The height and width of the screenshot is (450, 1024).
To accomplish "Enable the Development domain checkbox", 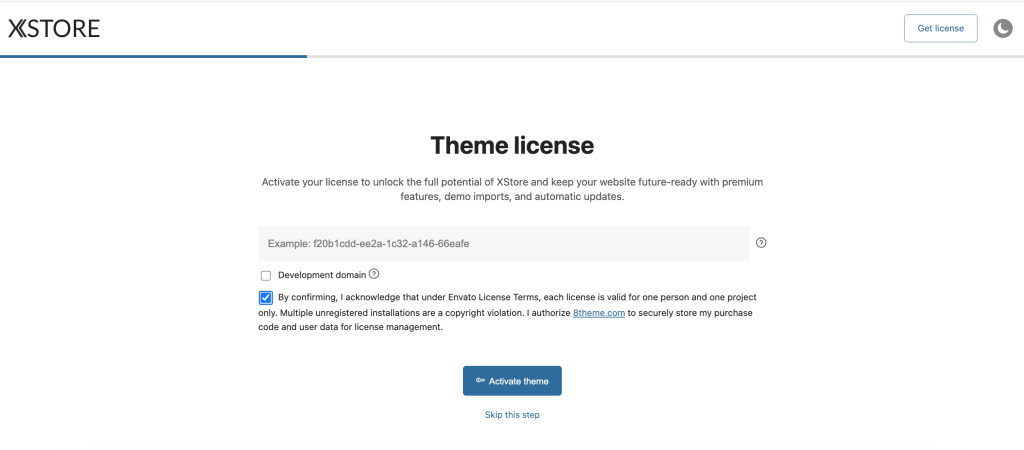I will 266,275.
